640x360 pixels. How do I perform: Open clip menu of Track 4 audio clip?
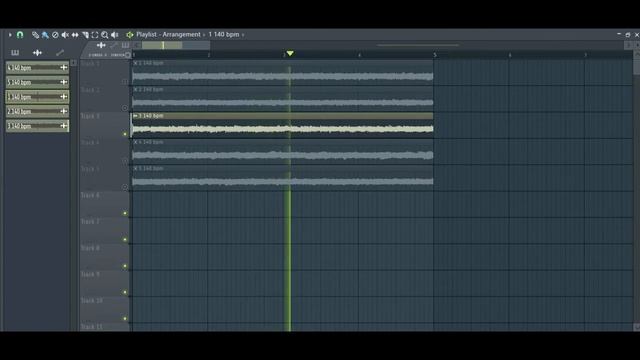[x=136, y=142]
